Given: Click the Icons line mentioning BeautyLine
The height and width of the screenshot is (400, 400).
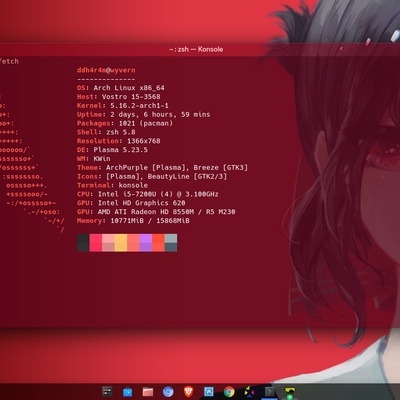Looking at the screenshot, I should 152,176.
